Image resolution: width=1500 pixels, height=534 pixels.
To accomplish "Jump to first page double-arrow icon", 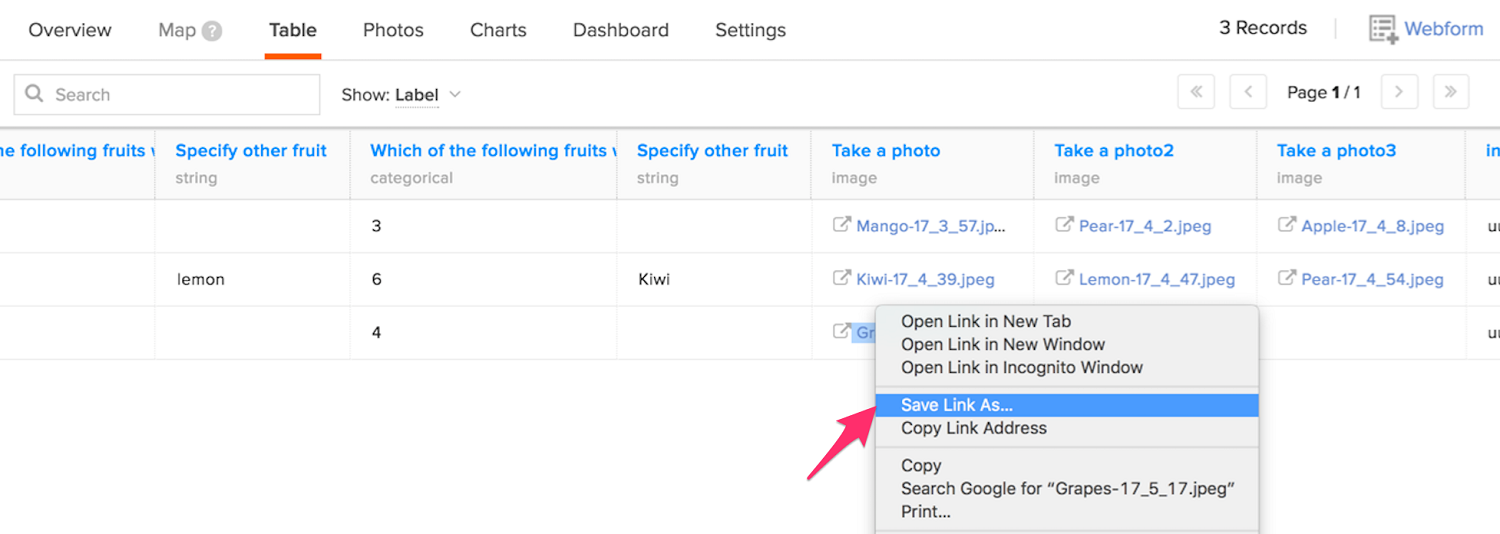I will [x=1196, y=92].
